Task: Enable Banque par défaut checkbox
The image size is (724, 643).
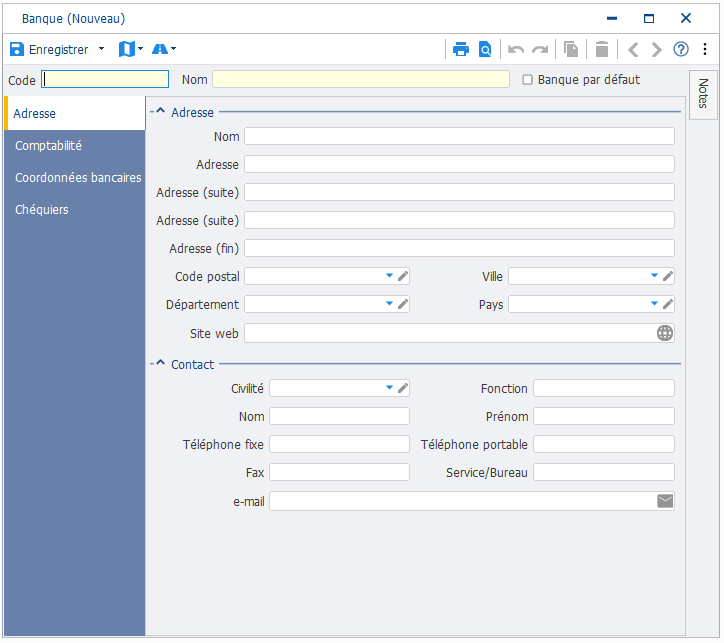Action: pyautogui.click(x=527, y=80)
